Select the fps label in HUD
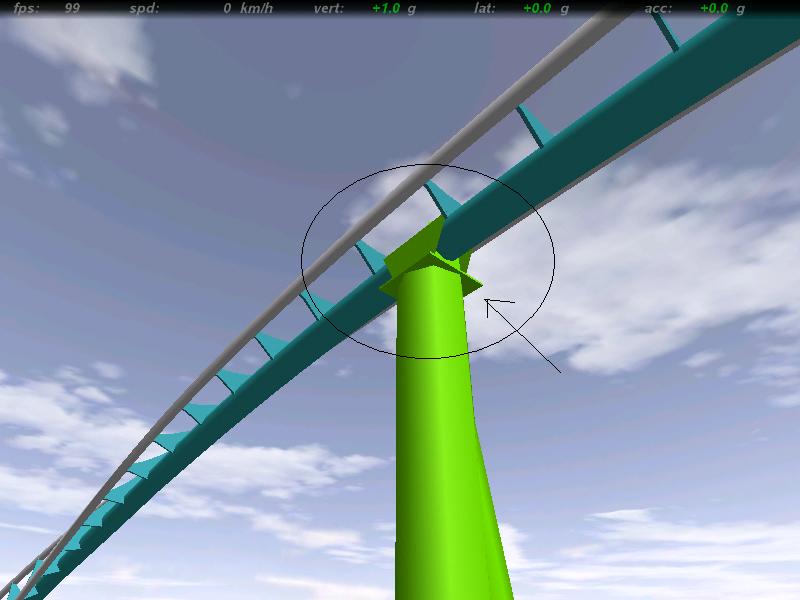This screenshot has width=800, height=600. coord(26,9)
